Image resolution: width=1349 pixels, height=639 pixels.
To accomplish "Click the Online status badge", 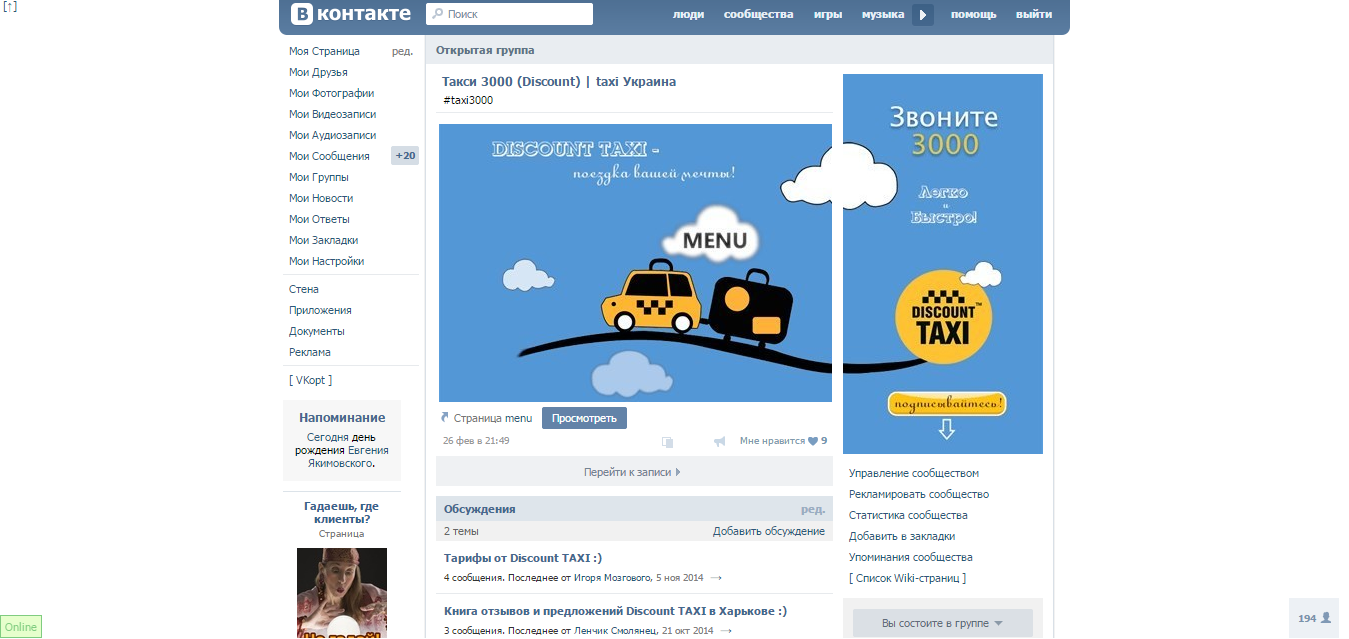I will click(21, 627).
